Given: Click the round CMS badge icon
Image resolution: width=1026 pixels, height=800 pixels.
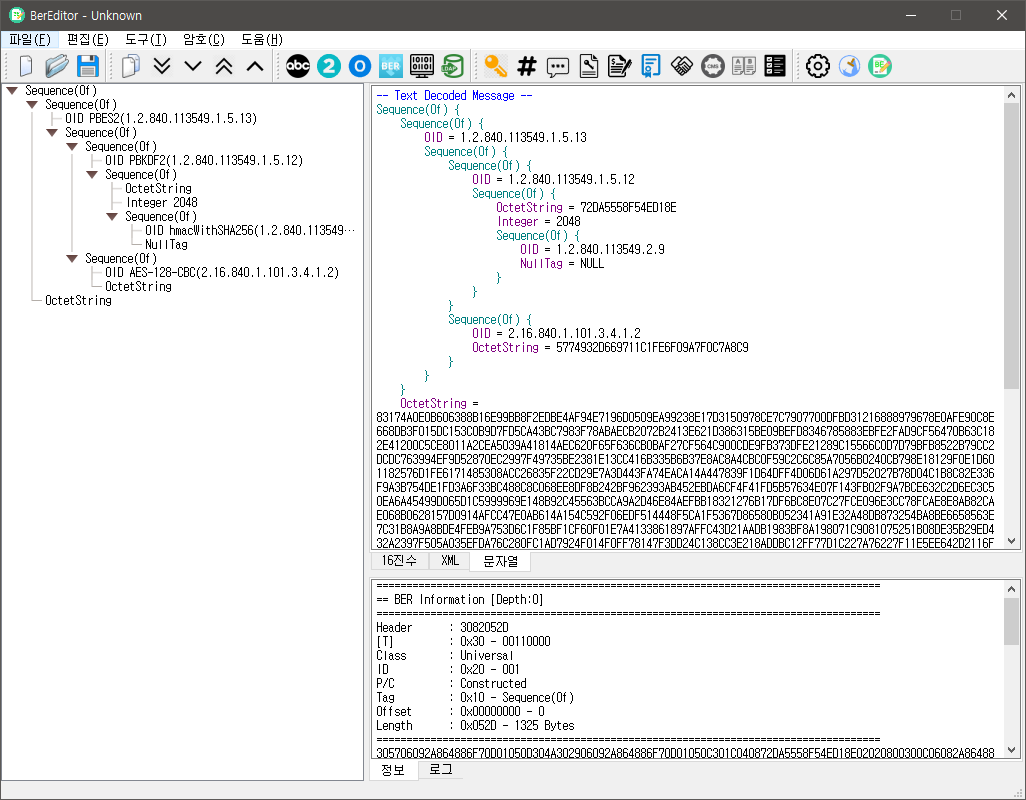Looking at the screenshot, I should click(713, 66).
